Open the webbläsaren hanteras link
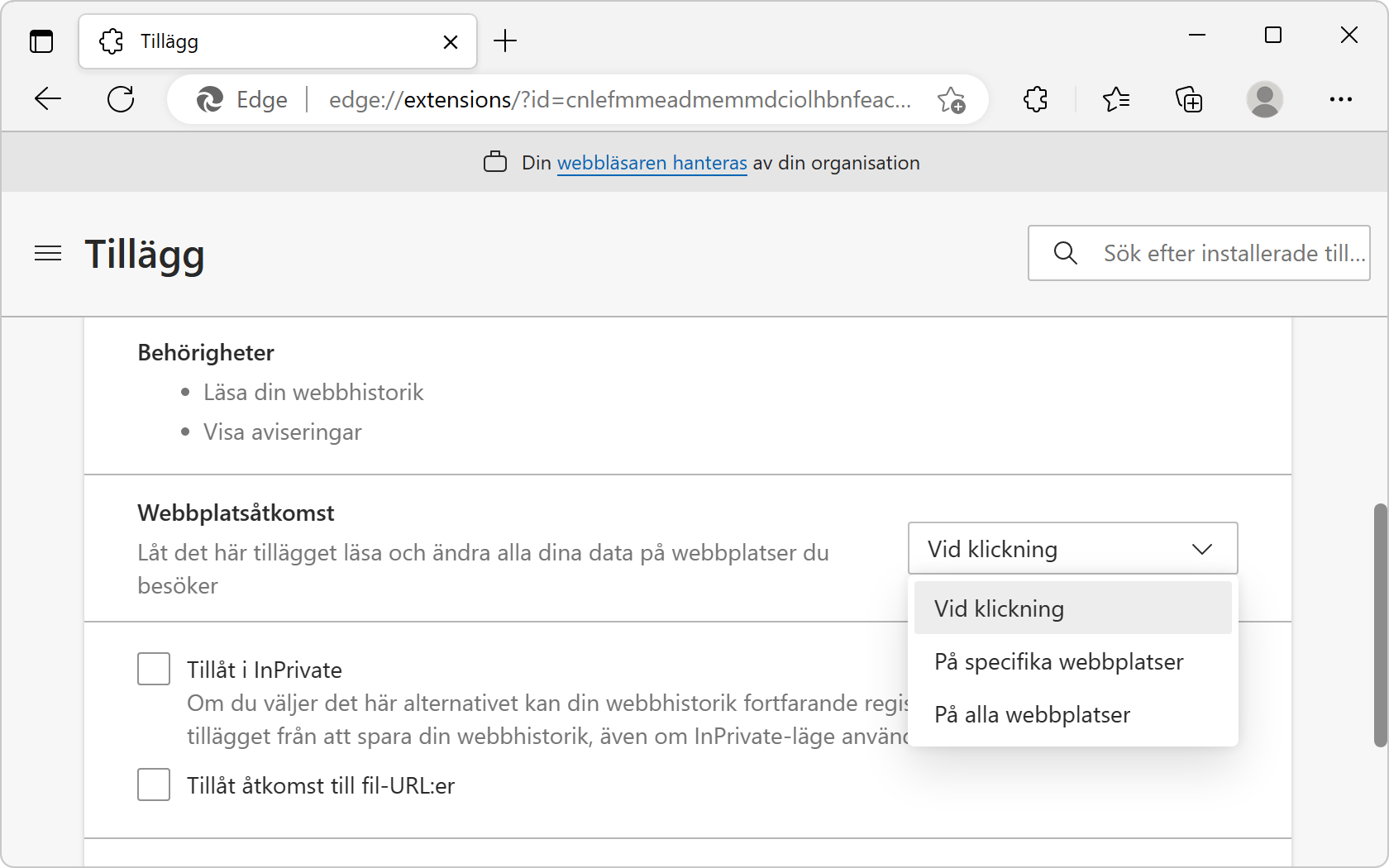The image size is (1389, 868). coord(652,163)
